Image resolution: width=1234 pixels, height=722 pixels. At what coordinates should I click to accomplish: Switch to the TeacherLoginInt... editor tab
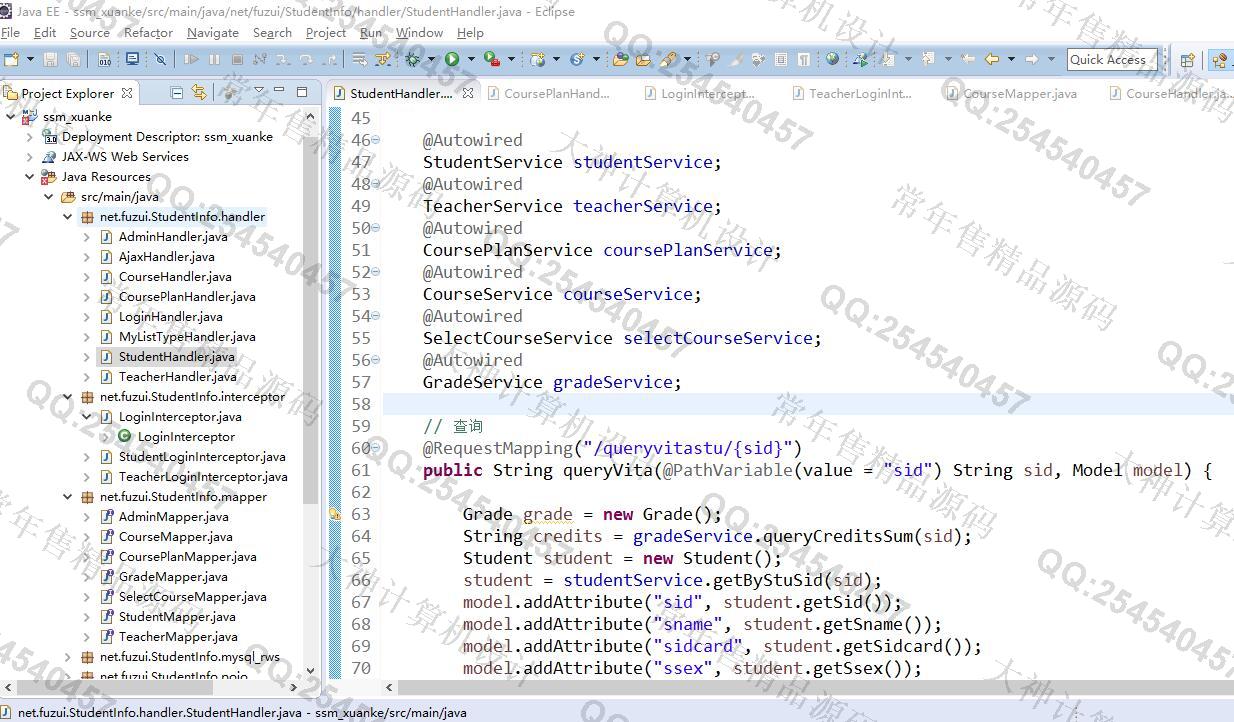[x=850, y=93]
